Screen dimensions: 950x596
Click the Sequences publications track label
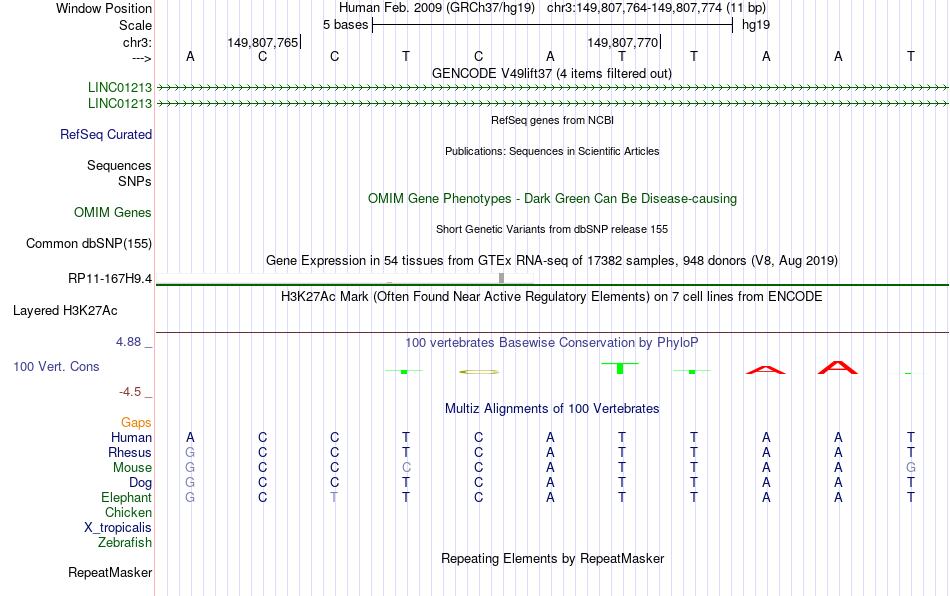[119, 165]
